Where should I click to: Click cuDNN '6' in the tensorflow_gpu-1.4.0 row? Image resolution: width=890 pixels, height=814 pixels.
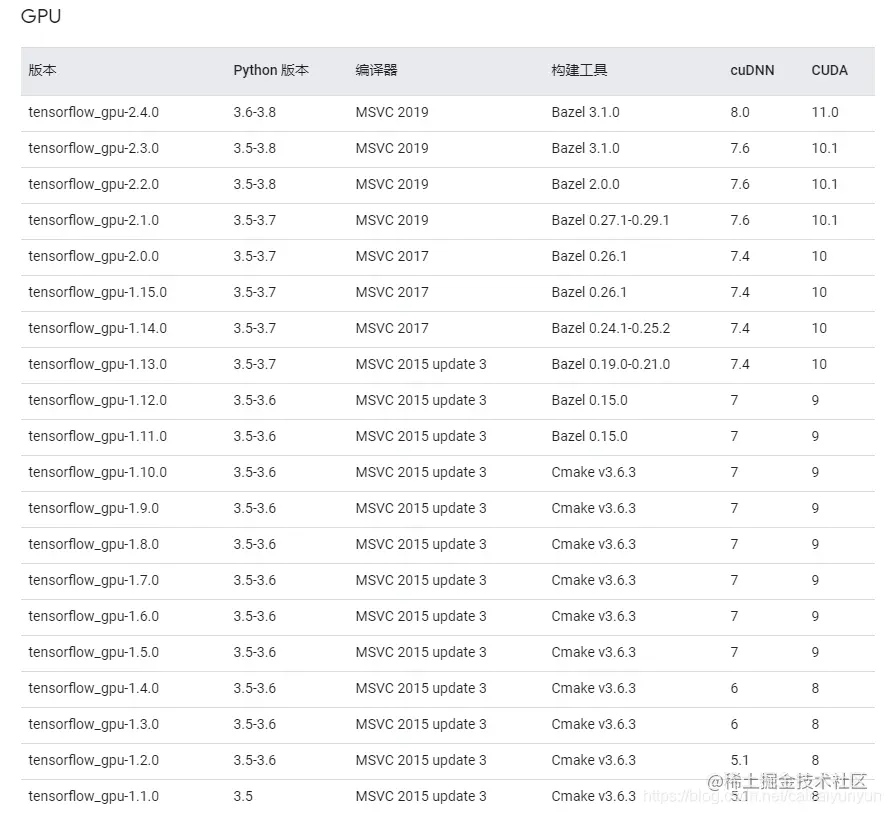tap(734, 688)
